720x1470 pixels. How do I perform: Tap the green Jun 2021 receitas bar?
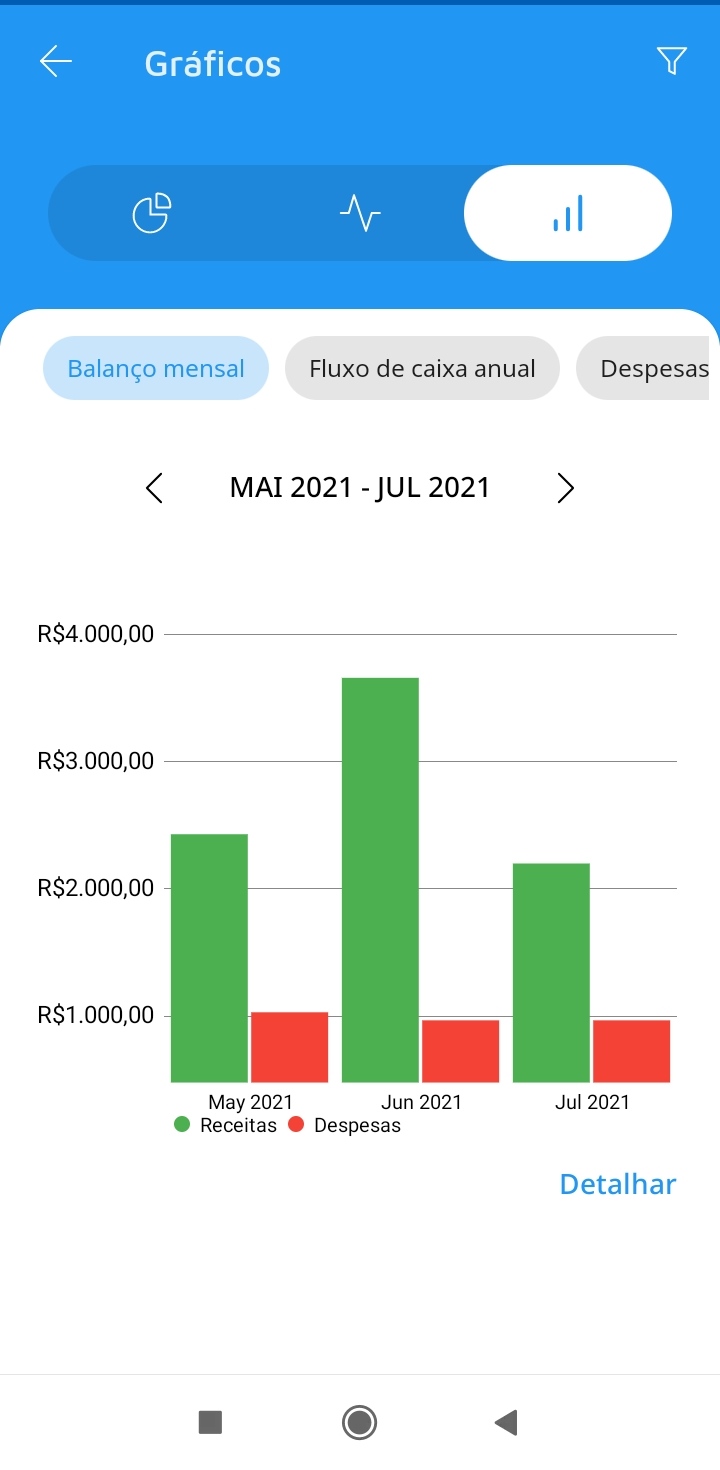tap(380, 880)
